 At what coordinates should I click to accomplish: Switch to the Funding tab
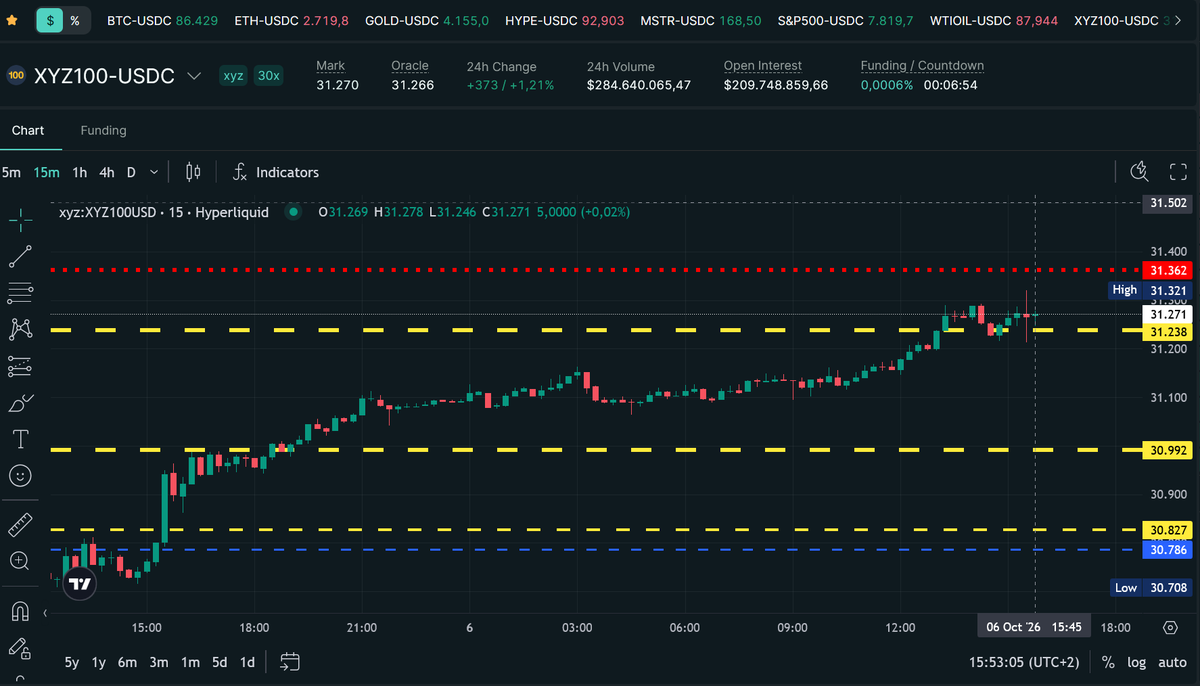point(103,130)
